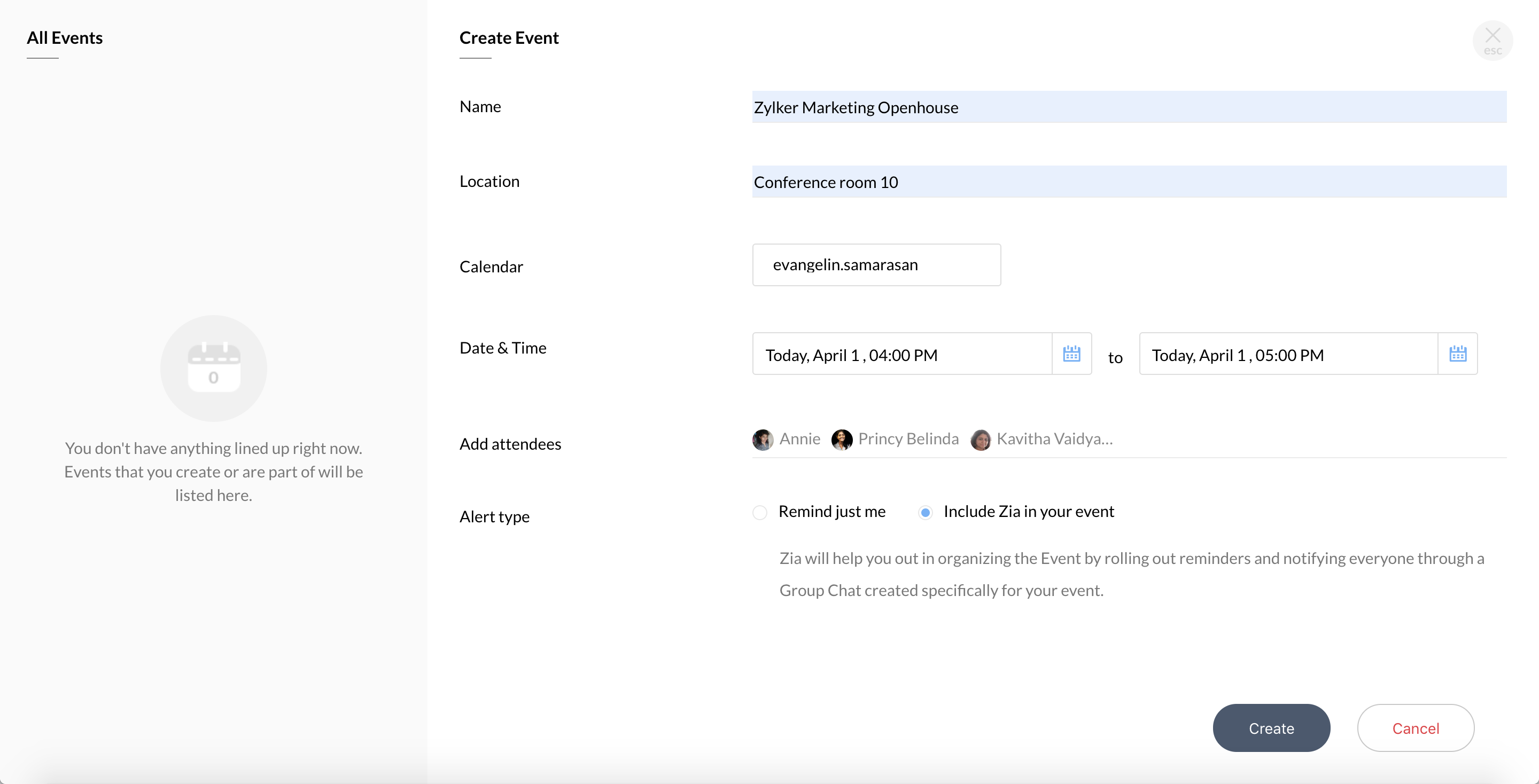1539x784 pixels.
Task: Switch to the All Events view
Action: [x=65, y=37]
